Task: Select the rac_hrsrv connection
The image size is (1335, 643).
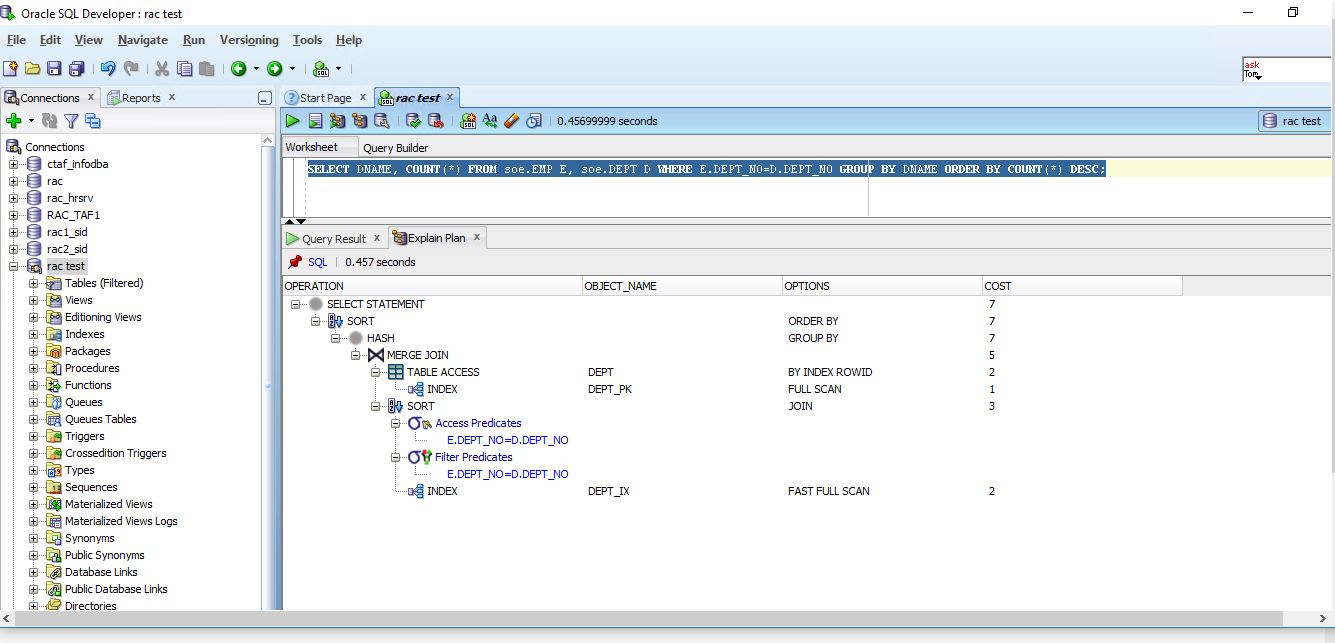Action: 69,198
